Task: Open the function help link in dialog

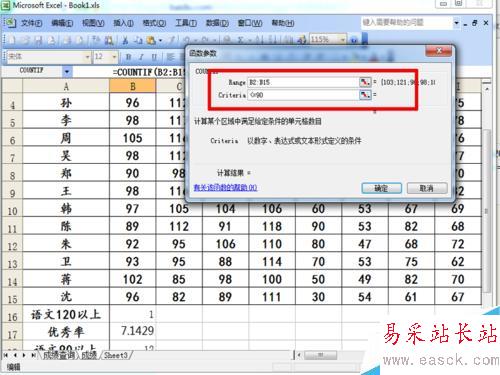Action: pos(225,188)
